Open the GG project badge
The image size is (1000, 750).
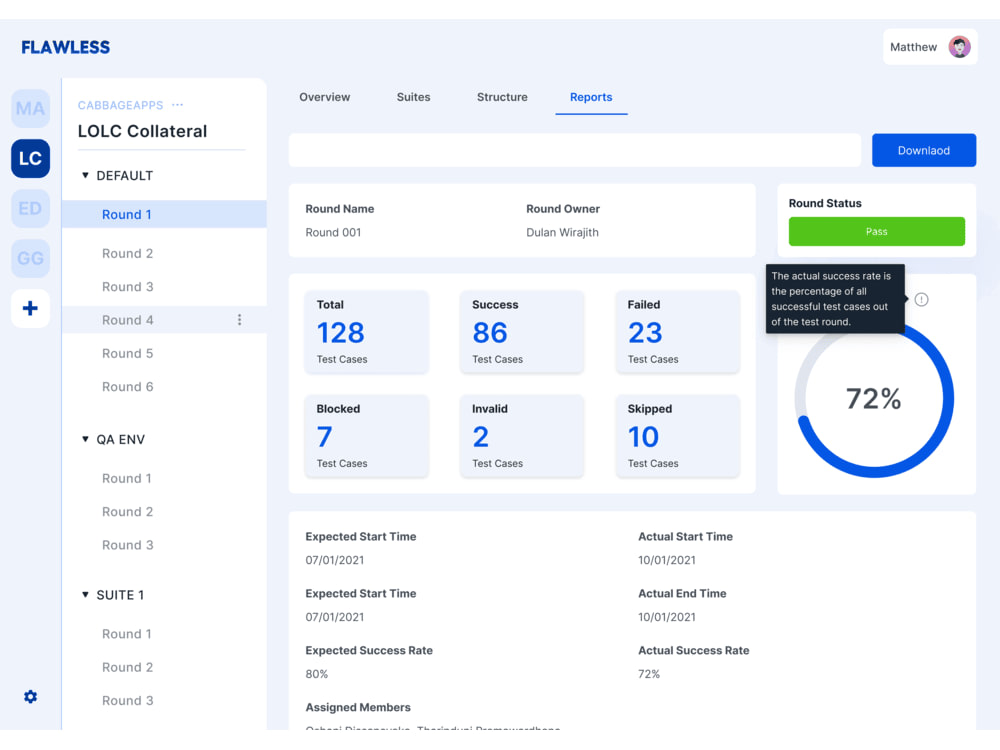[x=31, y=258]
